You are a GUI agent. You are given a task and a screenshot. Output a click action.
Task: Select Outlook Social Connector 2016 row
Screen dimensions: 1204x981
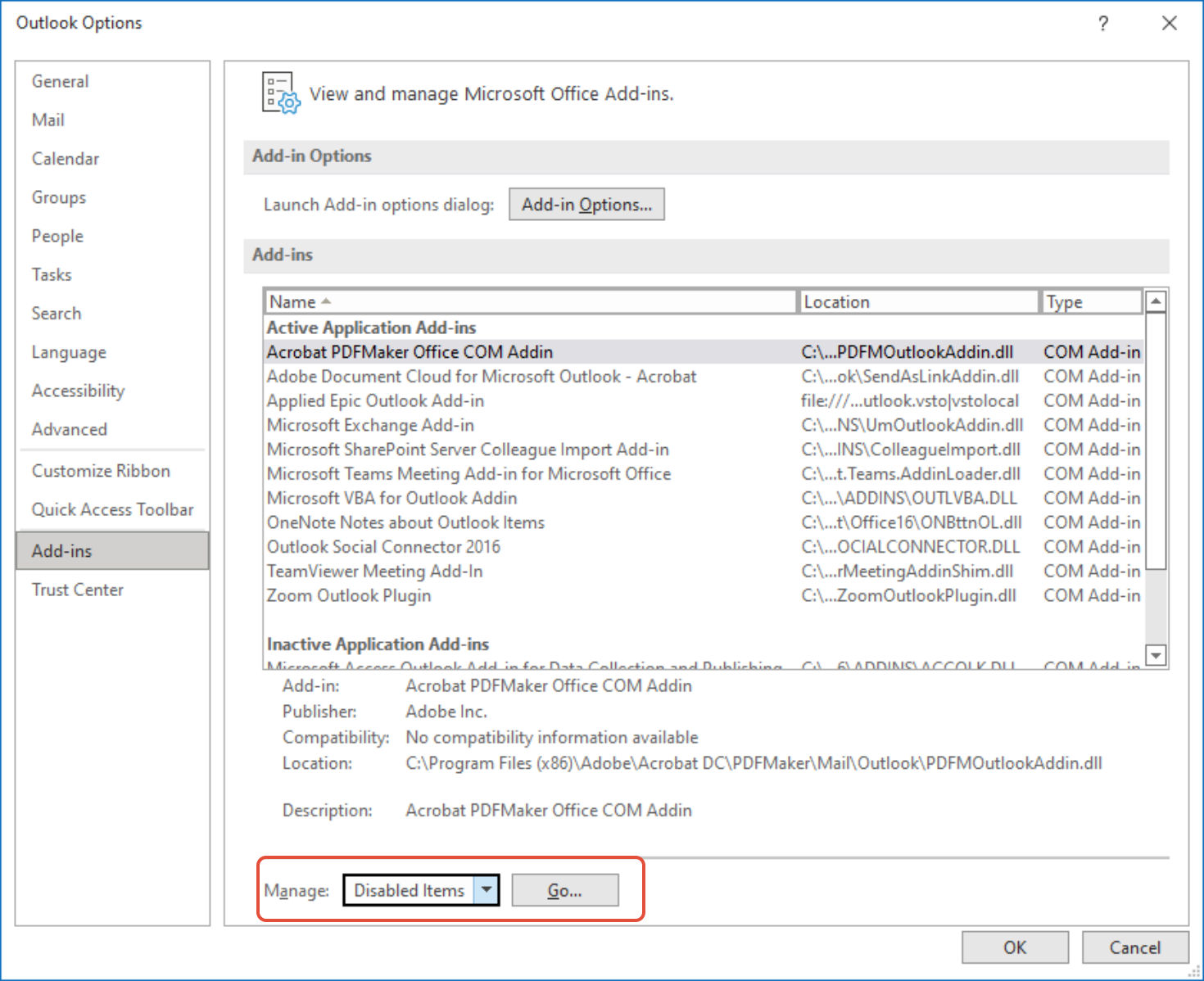point(704,547)
